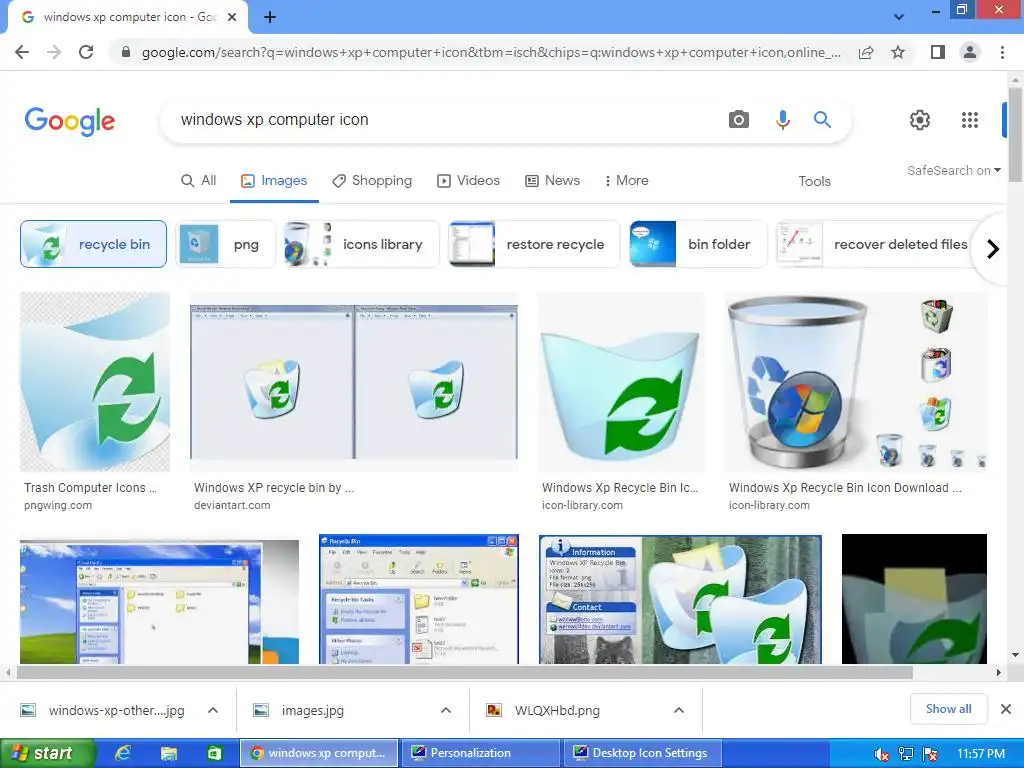Switch to Personalization window in taskbar
This screenshot has width=1024, height=768.
tap(481, 753)
